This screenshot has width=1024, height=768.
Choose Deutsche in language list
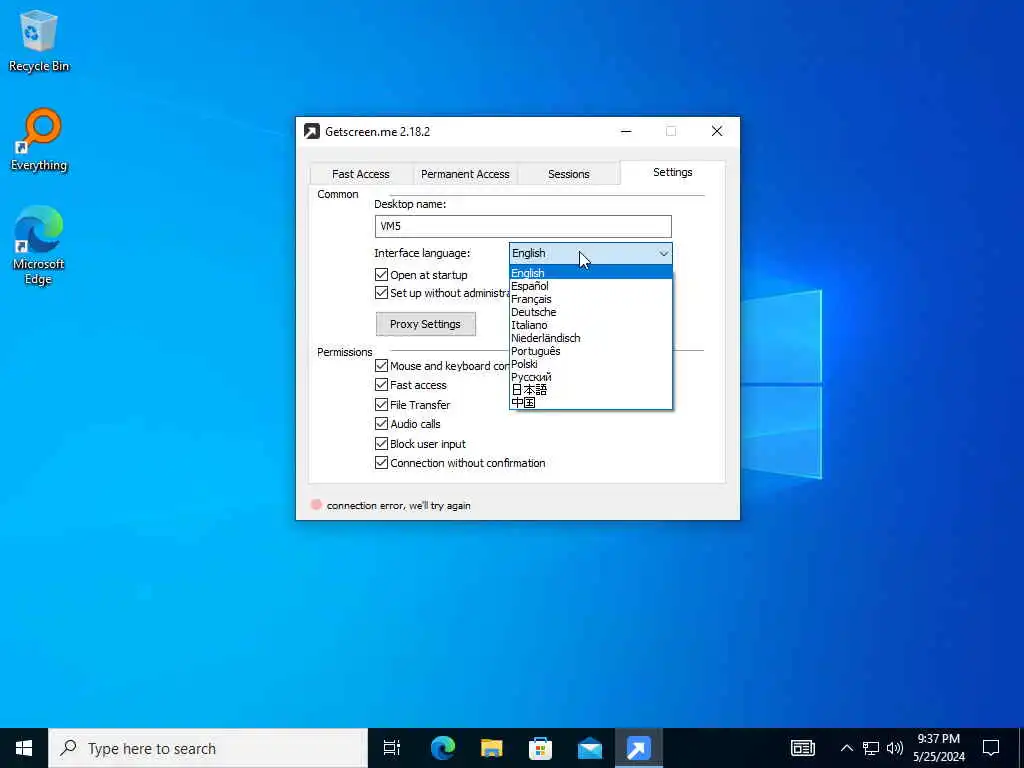pyautogui.click(x=590, y=312)
